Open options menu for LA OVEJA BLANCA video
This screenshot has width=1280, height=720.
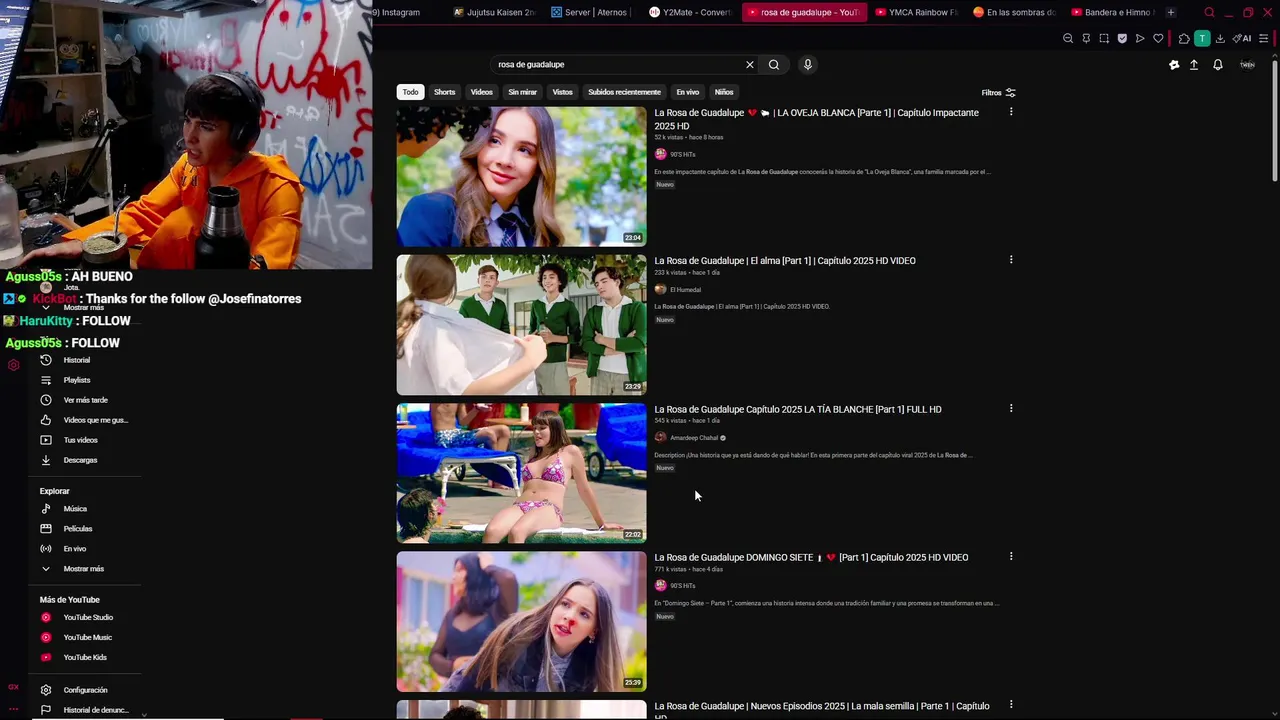click(1011, 112)
